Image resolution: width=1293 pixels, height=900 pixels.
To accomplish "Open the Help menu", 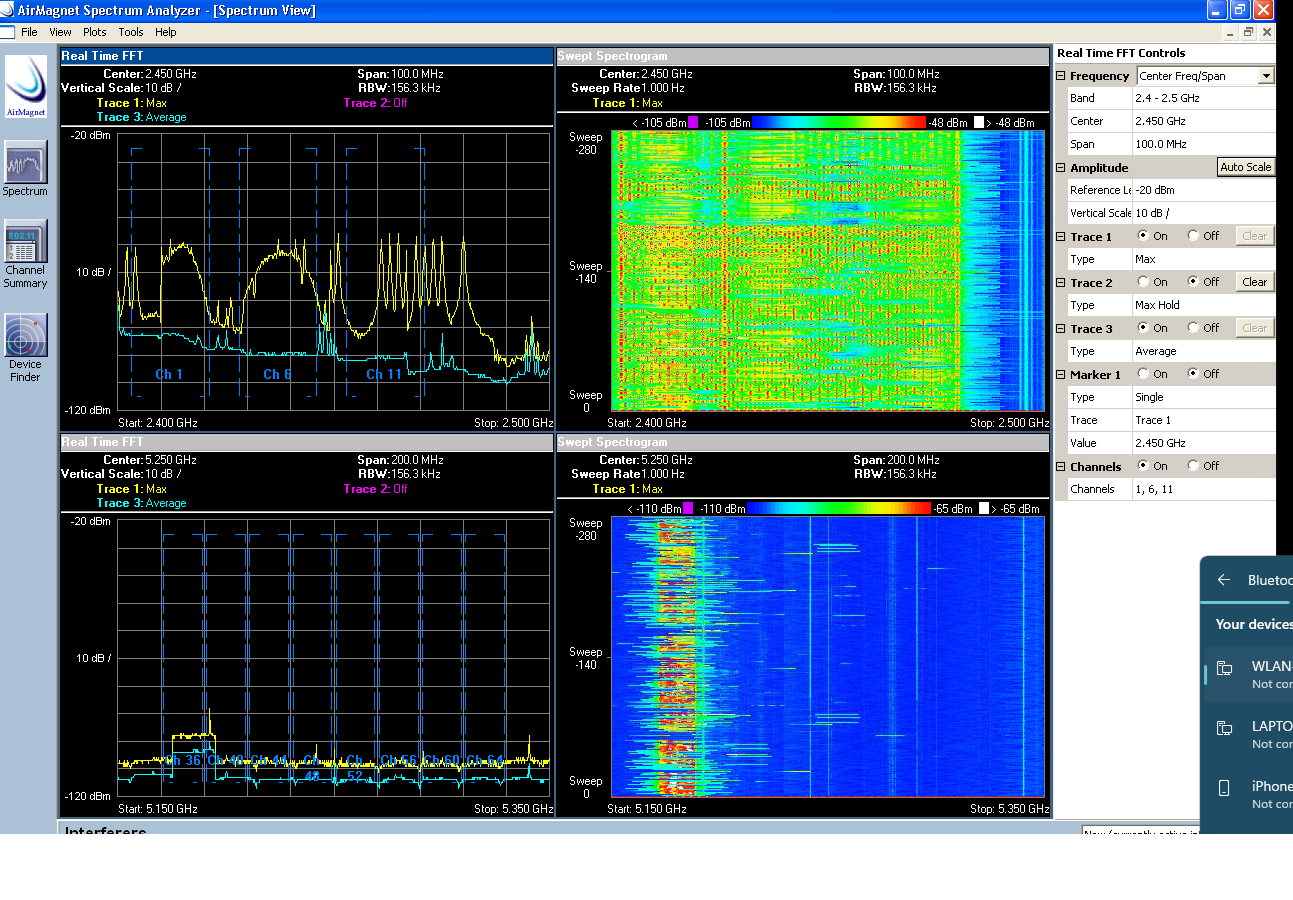I will 166,32.
